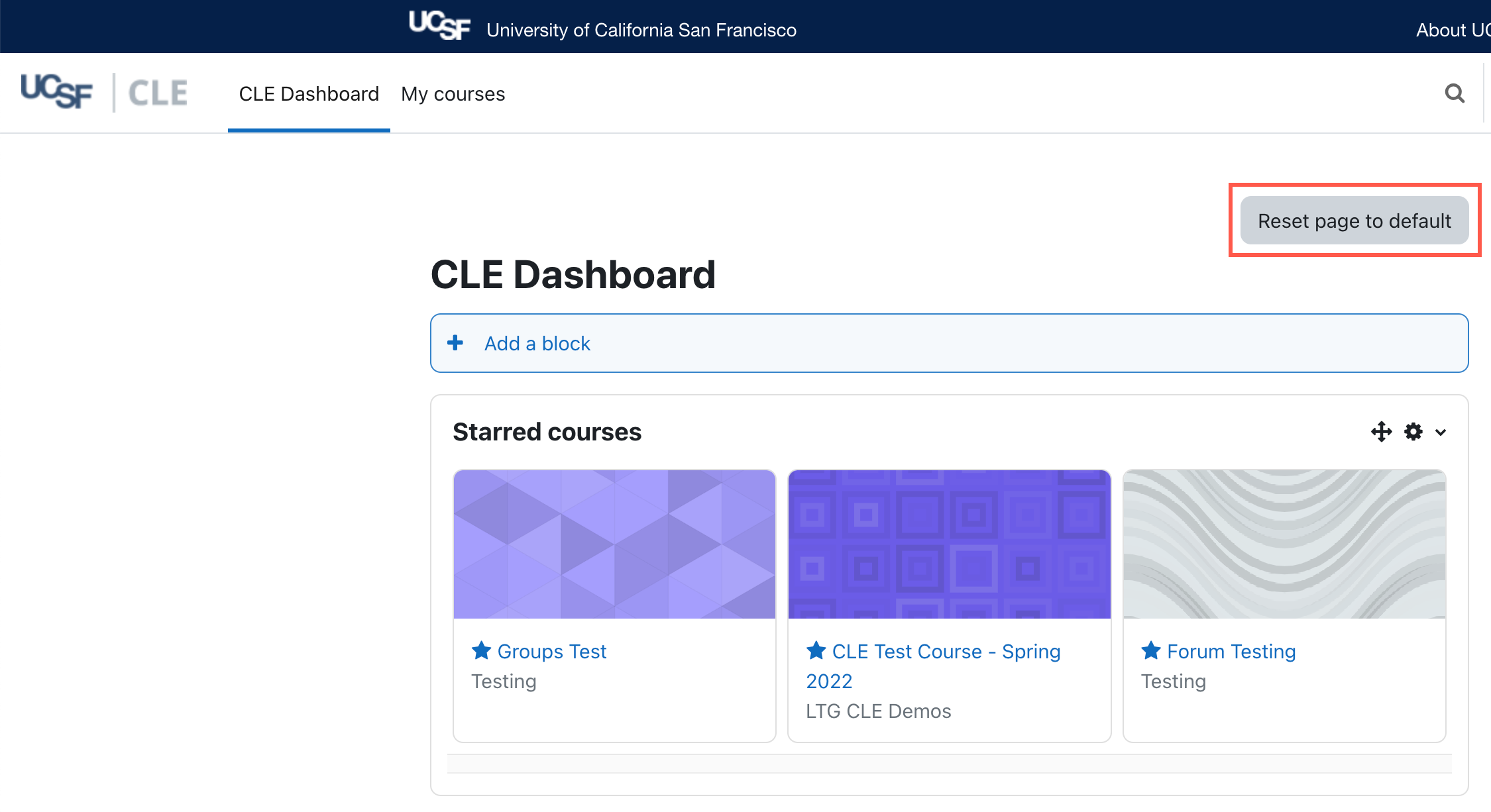Open the gear actions menu for Starred courses
The image size is (1491, 812).
click(1413, 432)
